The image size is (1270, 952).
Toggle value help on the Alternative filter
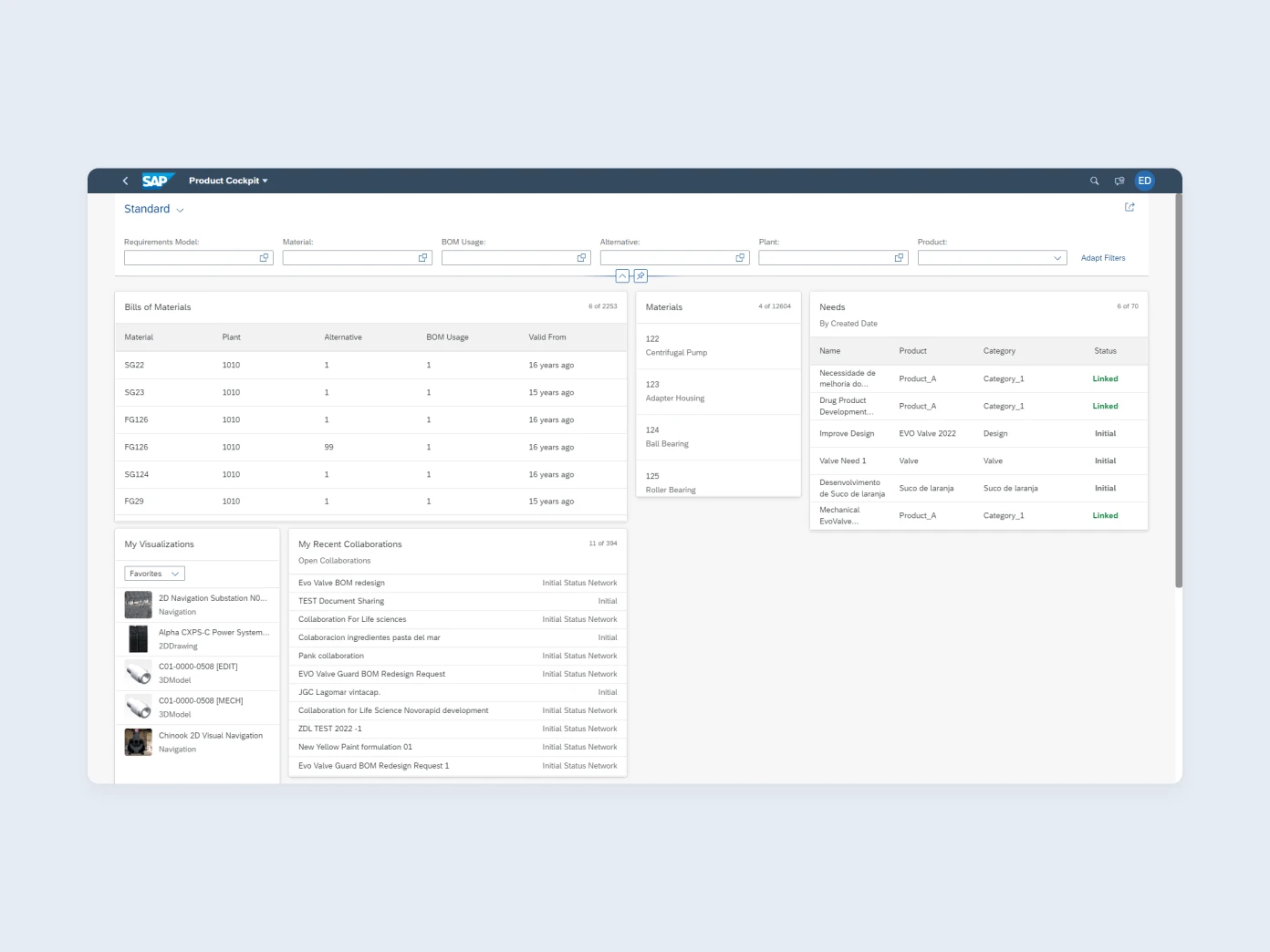point(740,257)
